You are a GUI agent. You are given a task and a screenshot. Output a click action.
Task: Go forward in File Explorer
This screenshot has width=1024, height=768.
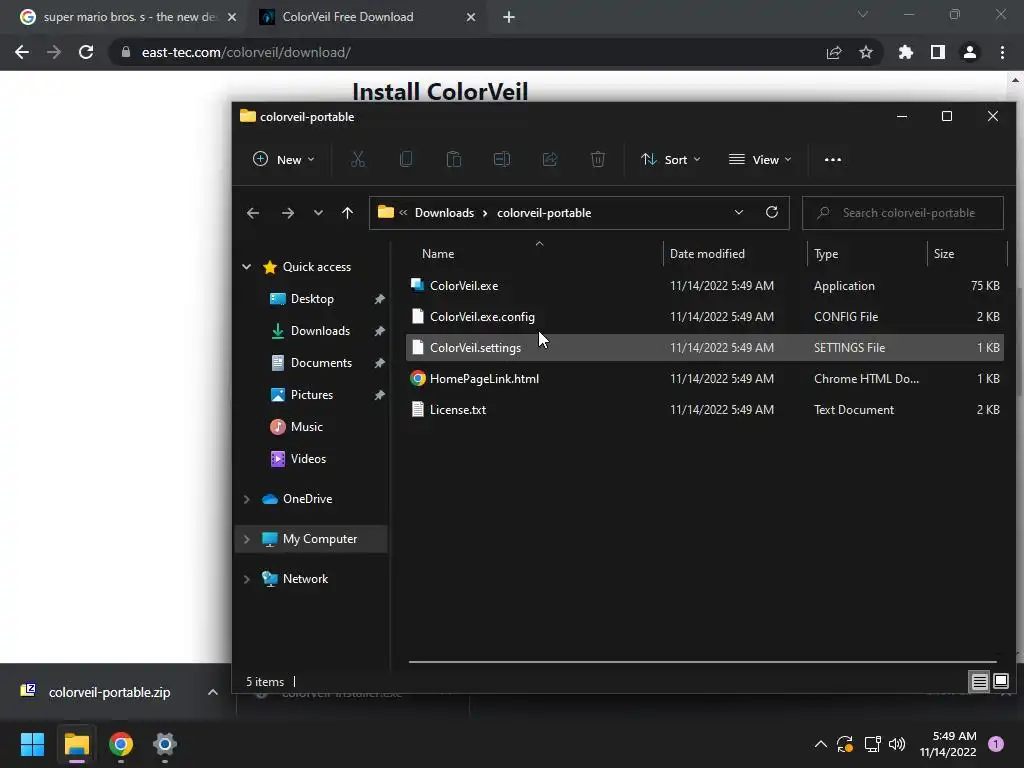pyautogui.click(x=287, y=213)
